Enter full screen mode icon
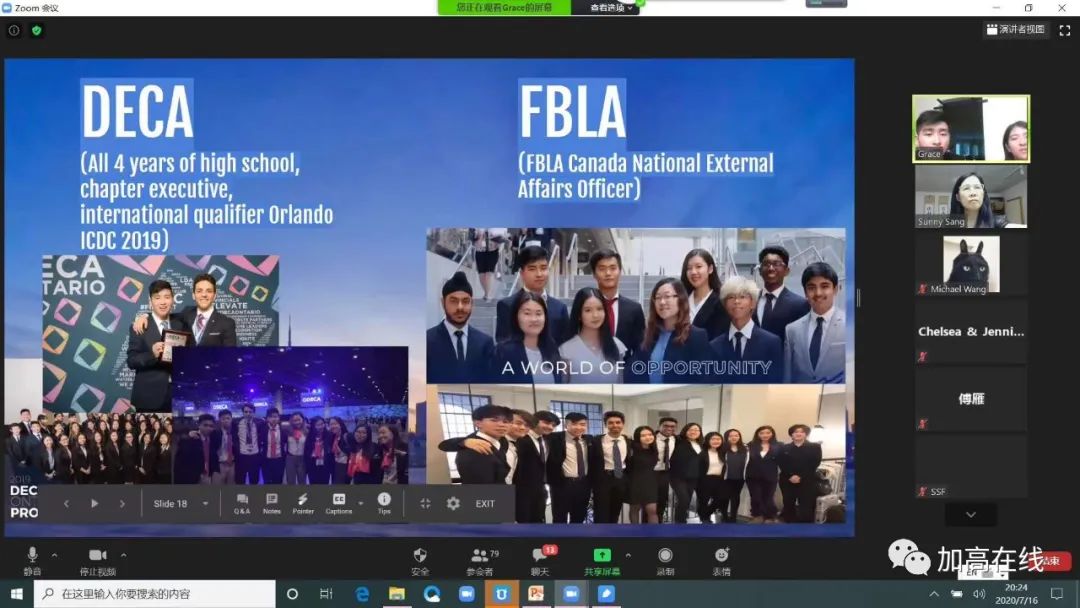 (x=1065, y=30)
